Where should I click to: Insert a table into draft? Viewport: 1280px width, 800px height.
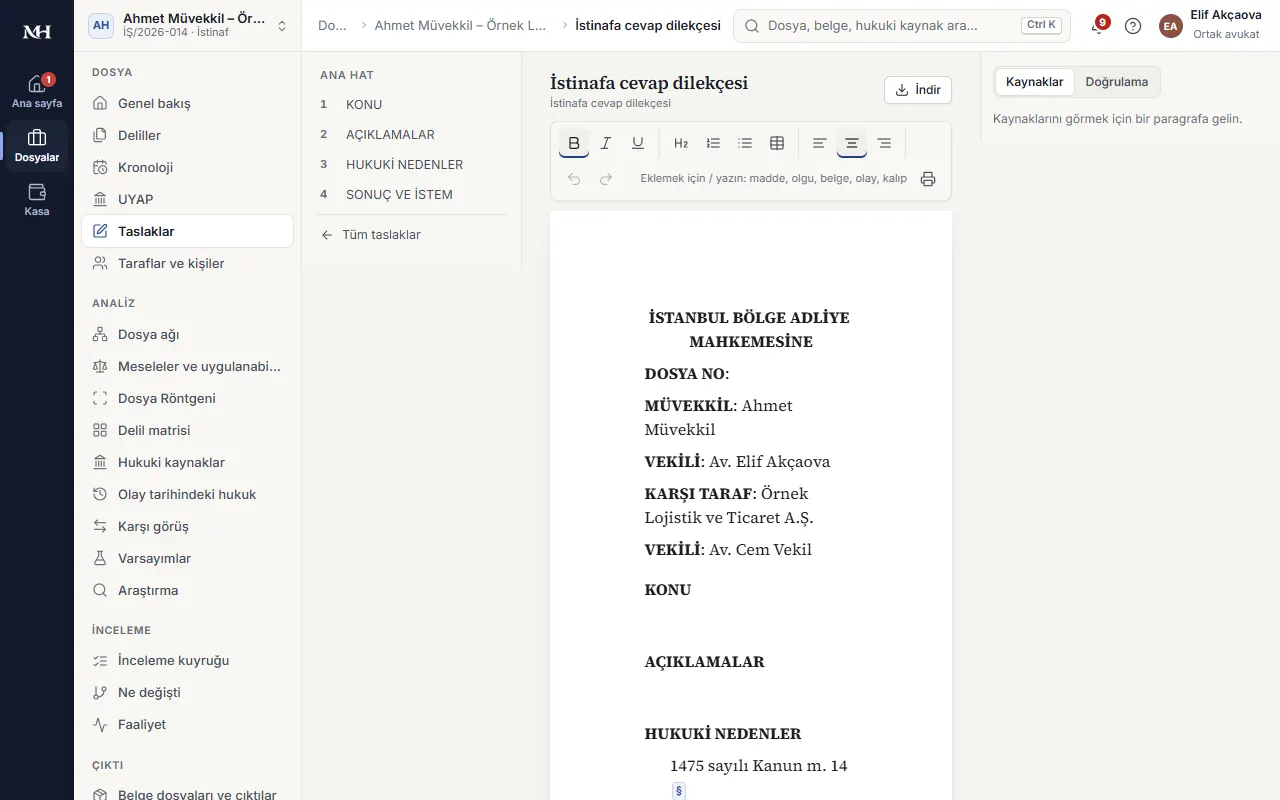(777, 143)
